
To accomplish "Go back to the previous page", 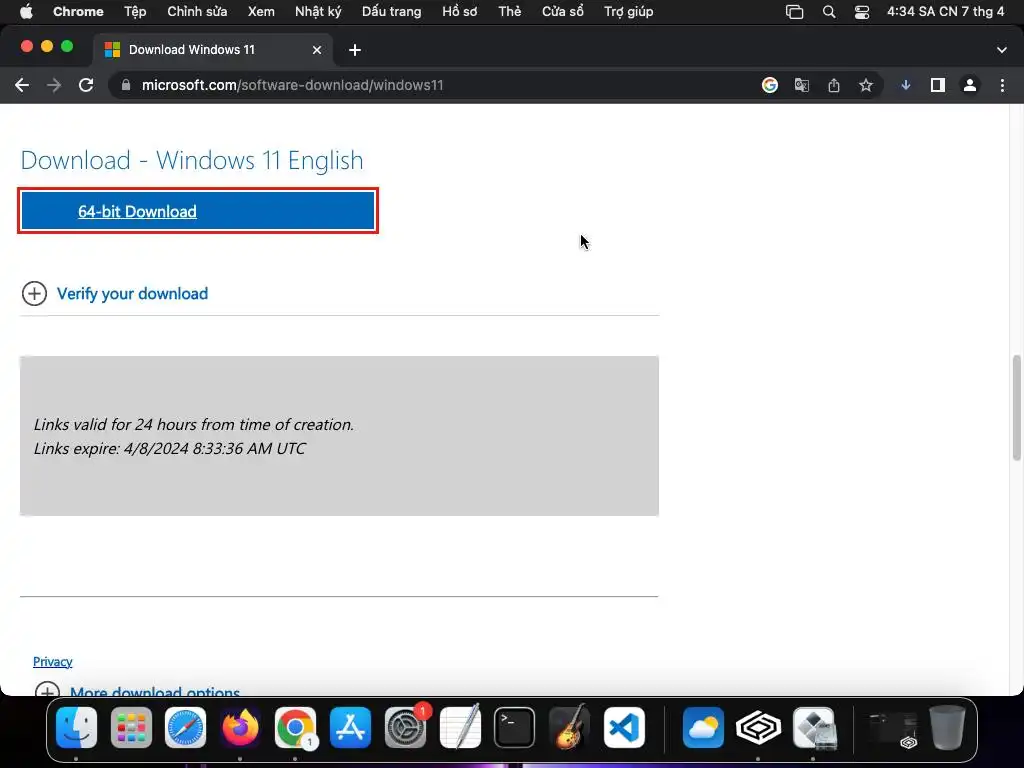I will (22, 85).
